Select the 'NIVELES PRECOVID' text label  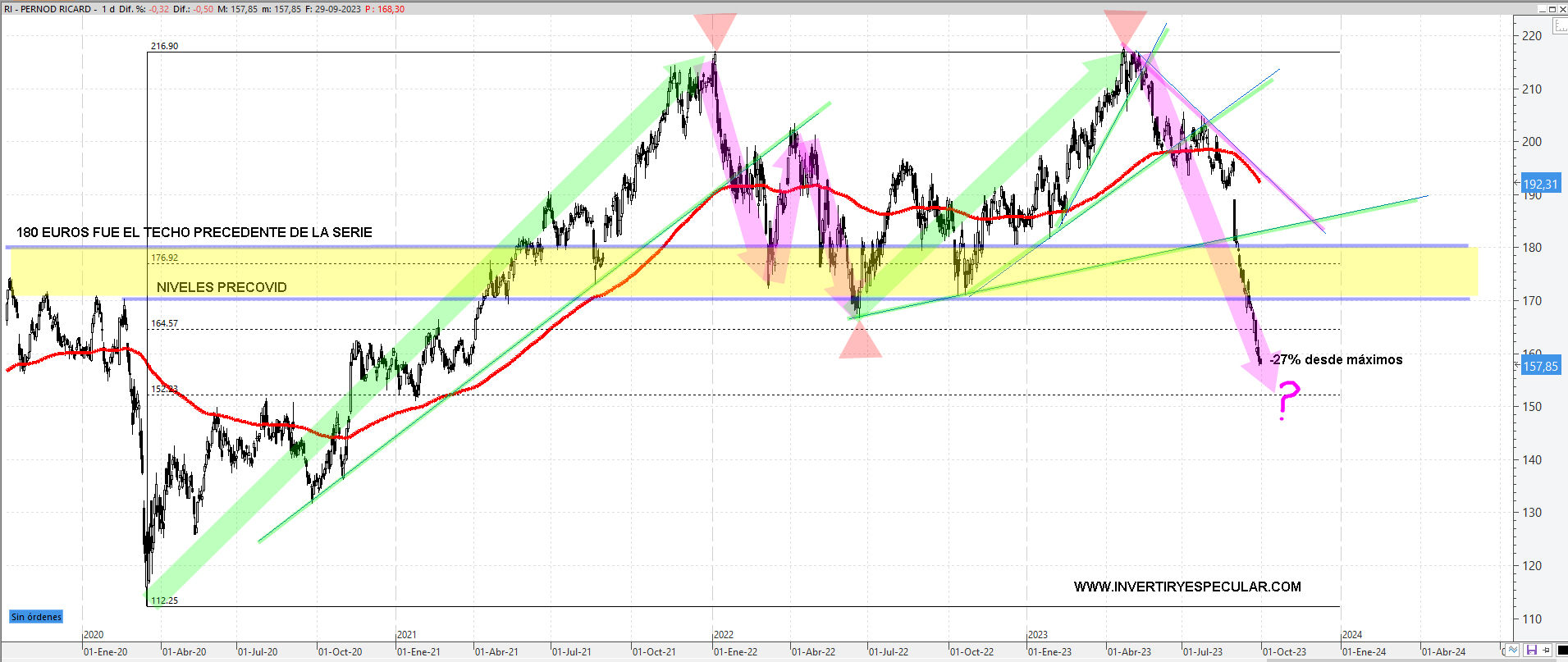pos(222,287)
